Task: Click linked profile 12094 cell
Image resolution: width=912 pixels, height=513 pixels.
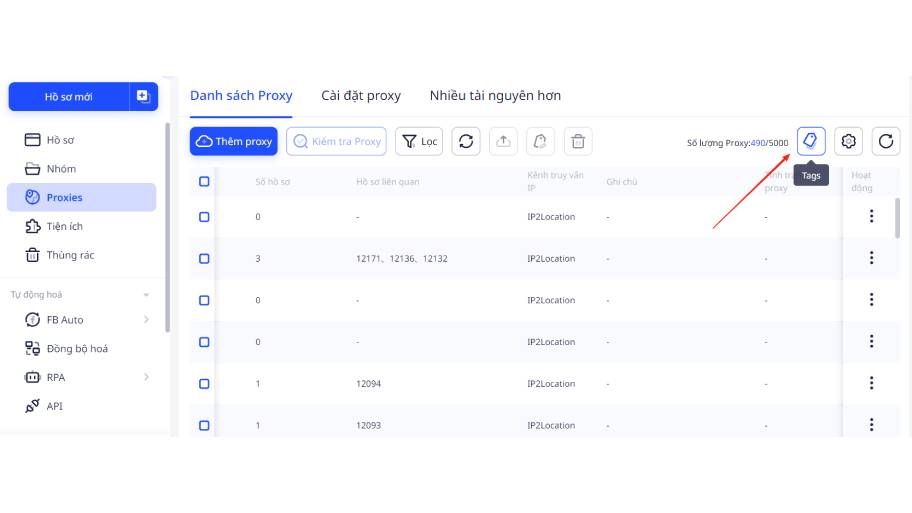Action: point(368,384)
